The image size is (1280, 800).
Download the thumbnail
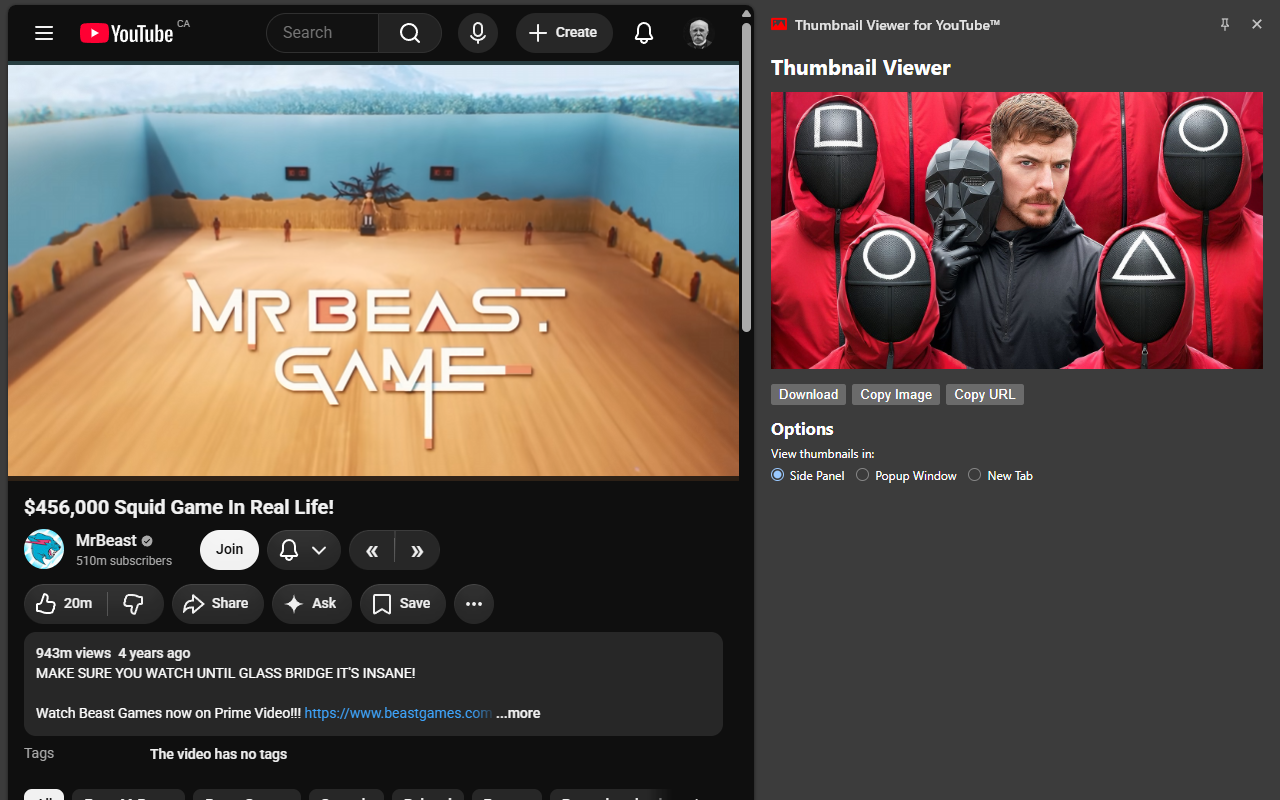click(x=808, y=394)
